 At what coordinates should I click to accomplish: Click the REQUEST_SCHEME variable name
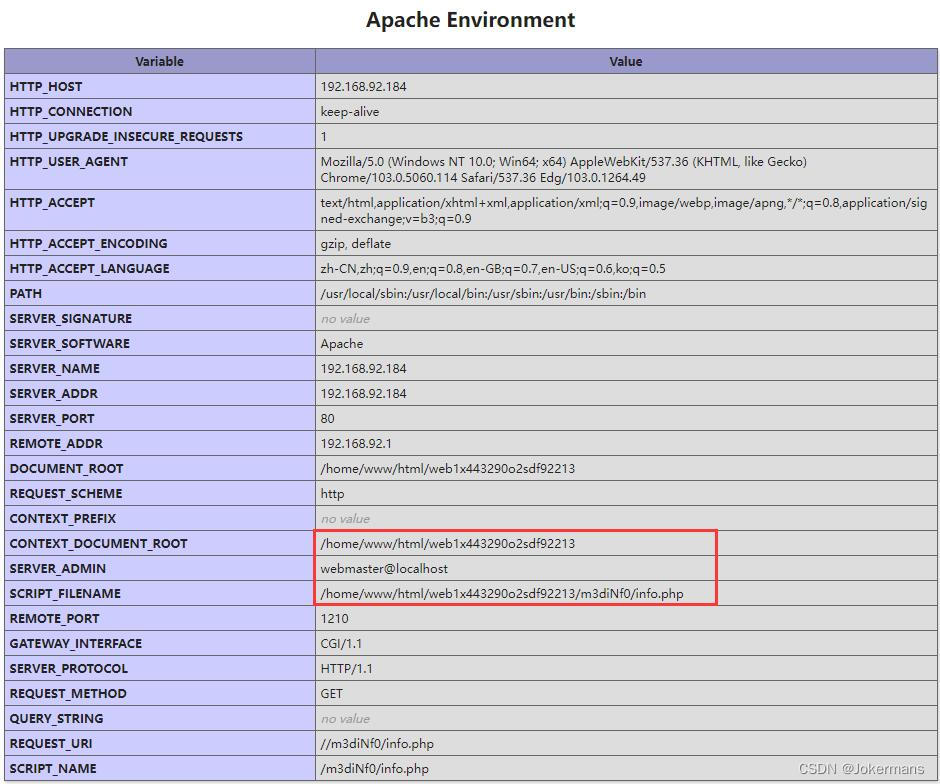66,494
